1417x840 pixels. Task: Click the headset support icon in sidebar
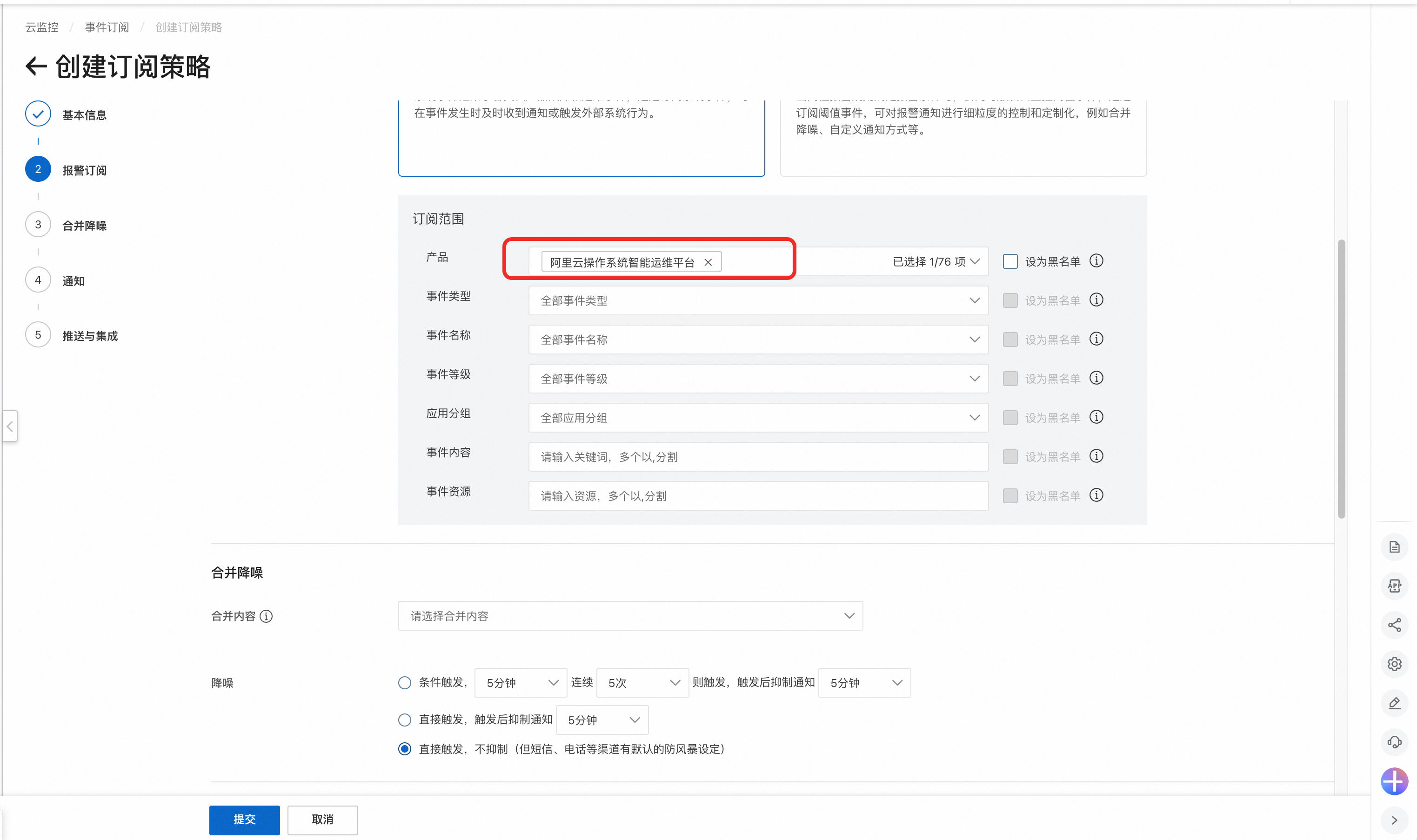[1394, 741]
